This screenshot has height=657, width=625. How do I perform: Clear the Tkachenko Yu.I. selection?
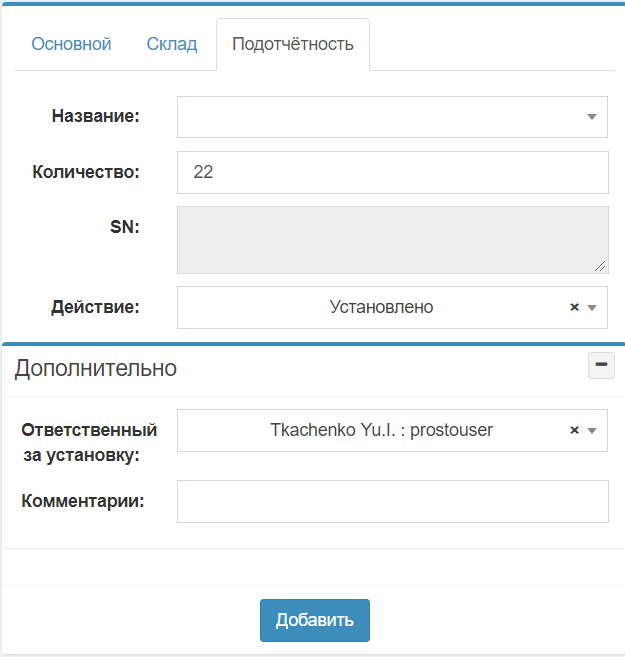[574, 431]
